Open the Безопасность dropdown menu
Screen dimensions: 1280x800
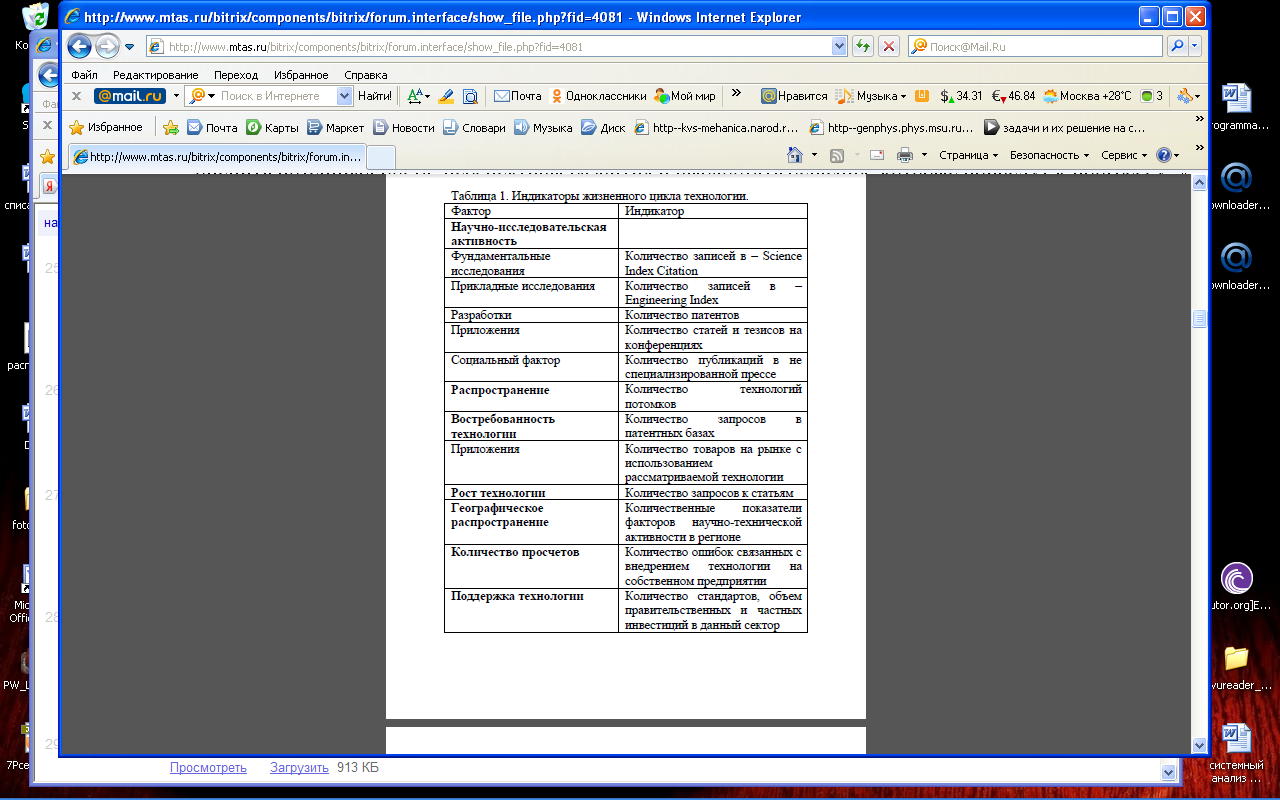click(x=1049, y=155)
